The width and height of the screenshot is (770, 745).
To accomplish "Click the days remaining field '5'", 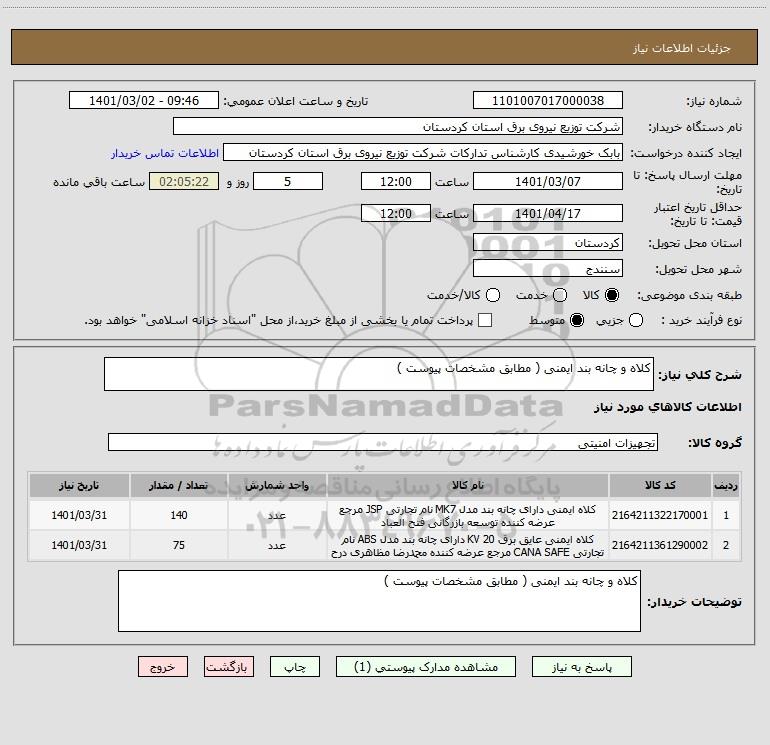I will [x=288, y=181].
